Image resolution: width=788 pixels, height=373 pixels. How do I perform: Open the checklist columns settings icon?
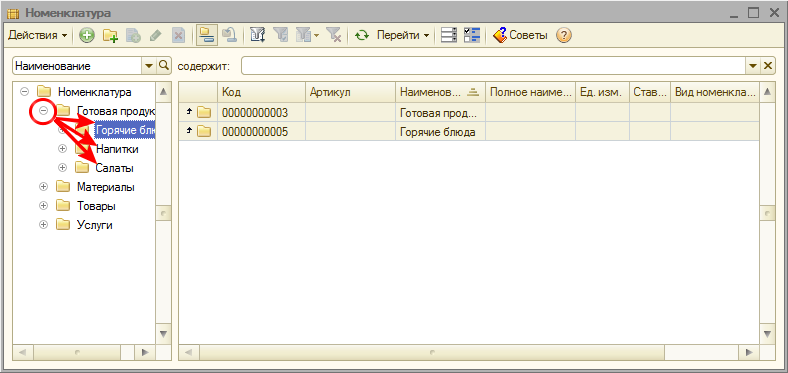tap(472, 36)
